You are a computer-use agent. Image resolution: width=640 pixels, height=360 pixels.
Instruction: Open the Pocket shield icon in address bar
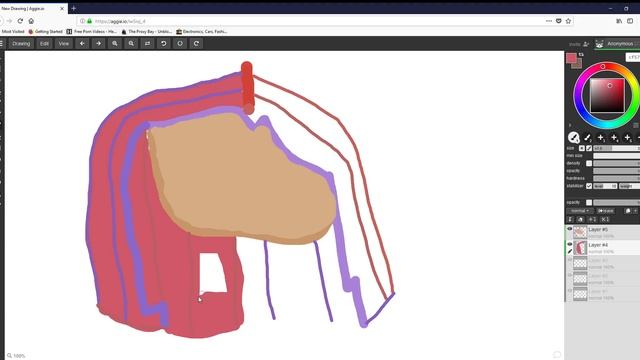pyautogui.click(x=558, y=21)
